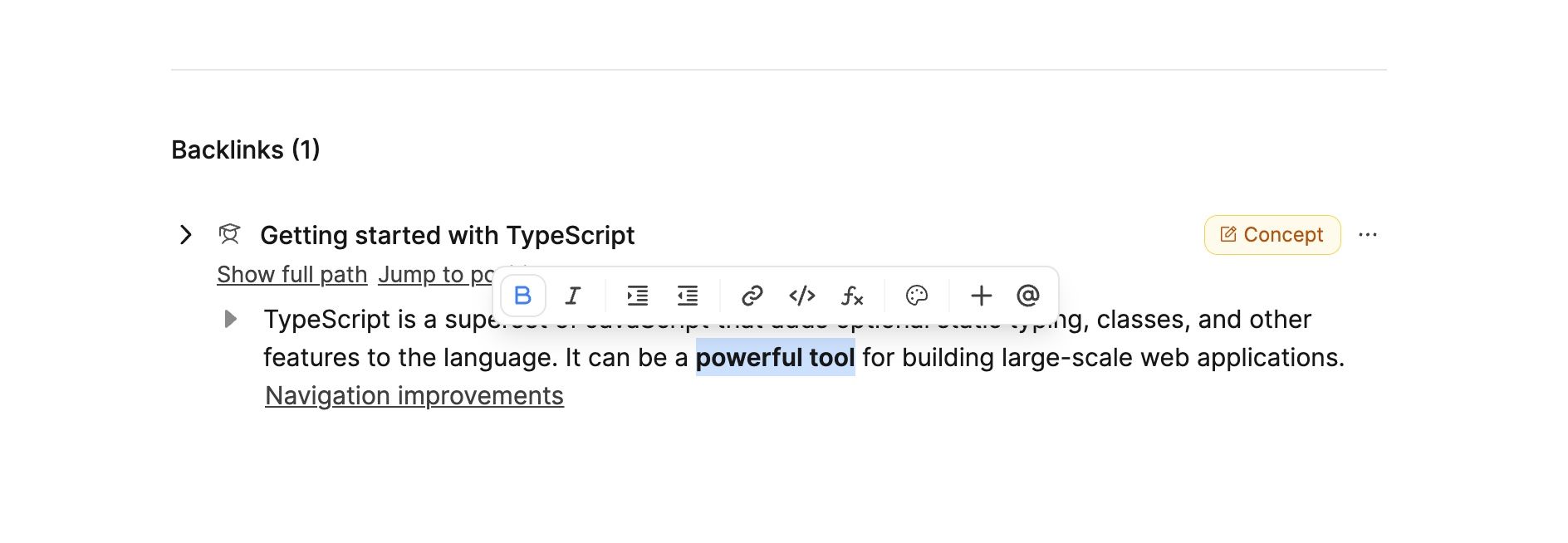
Task: Open the Getting started with TypeScript page
Action: pos(447,235)
